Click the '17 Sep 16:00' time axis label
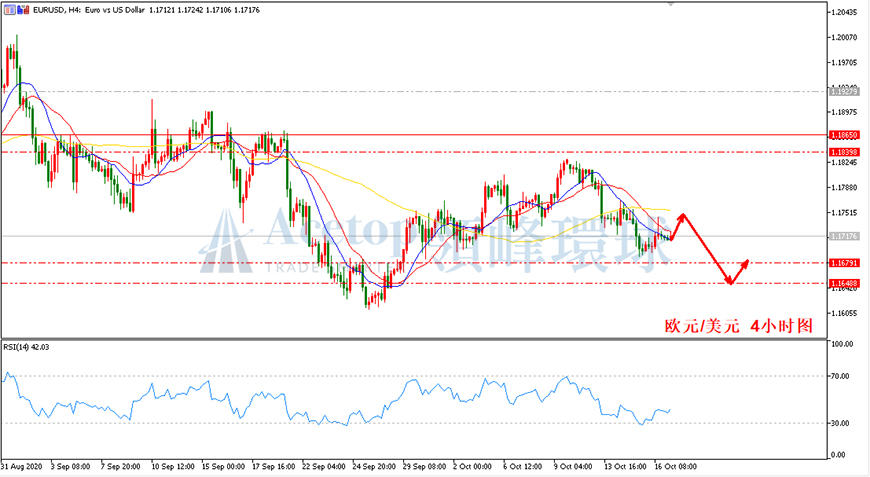 274,466
